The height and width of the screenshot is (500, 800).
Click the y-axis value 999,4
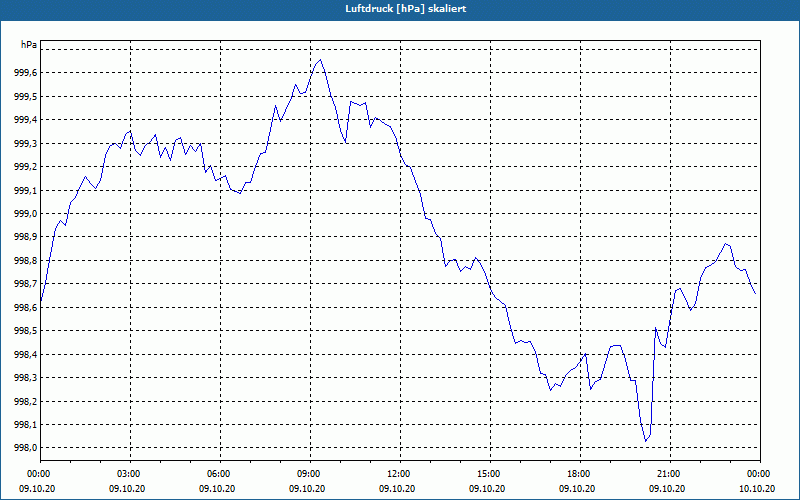(26, 120)
